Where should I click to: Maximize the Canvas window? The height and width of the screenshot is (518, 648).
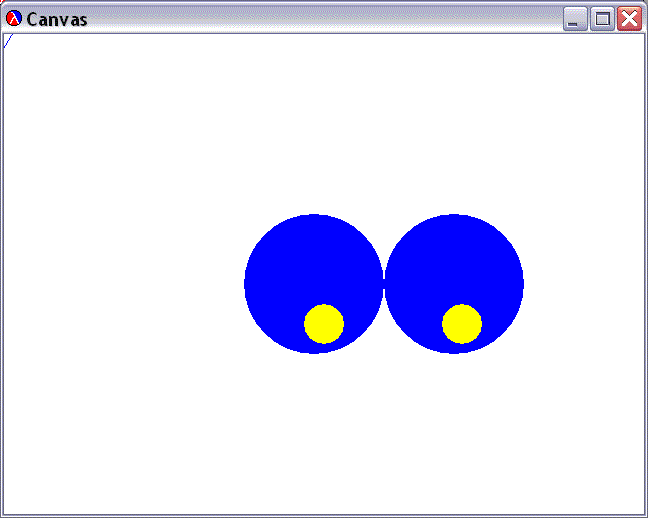pyautogui.click(x=602, y=19)
